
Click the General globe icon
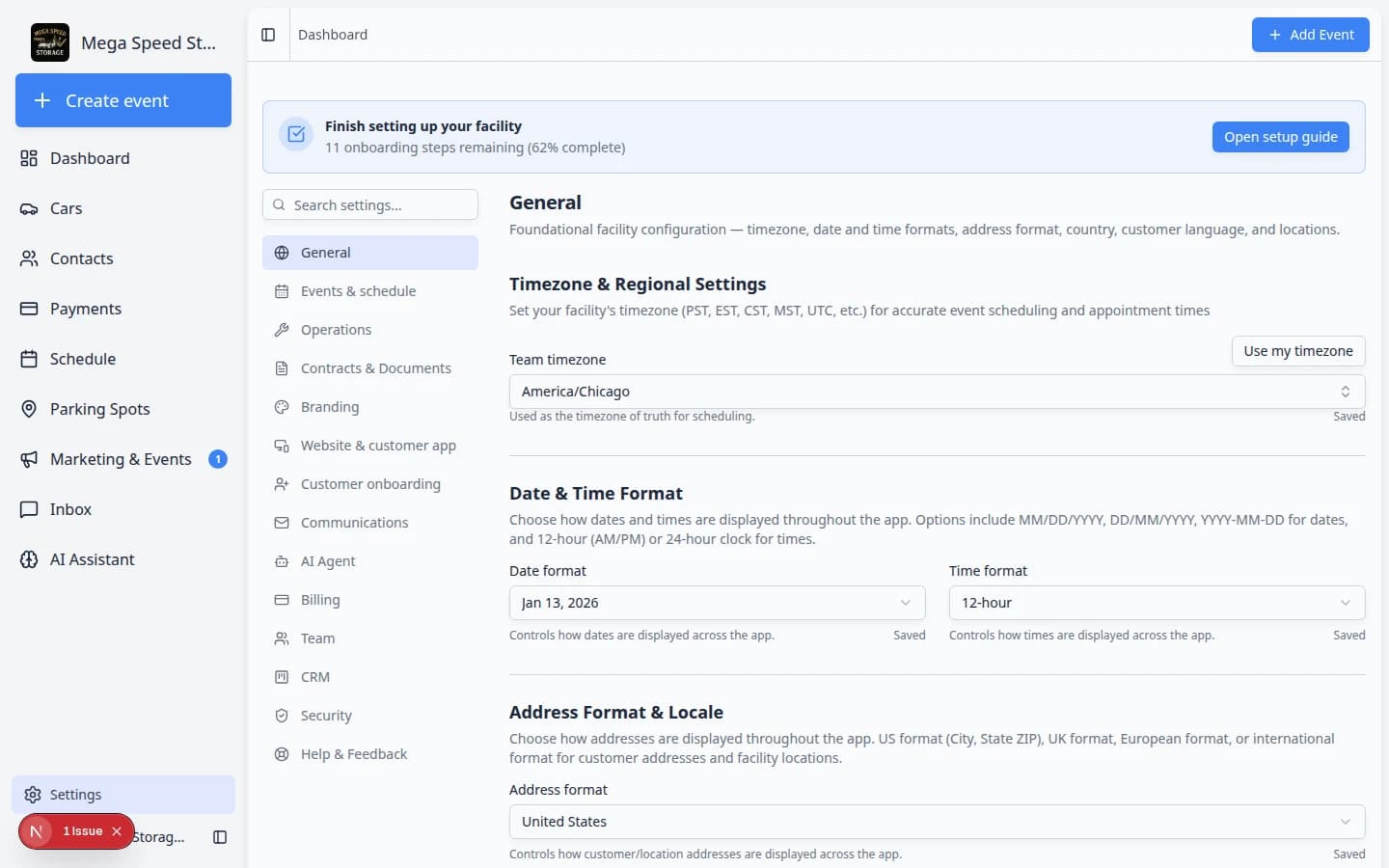coord(282,253)
